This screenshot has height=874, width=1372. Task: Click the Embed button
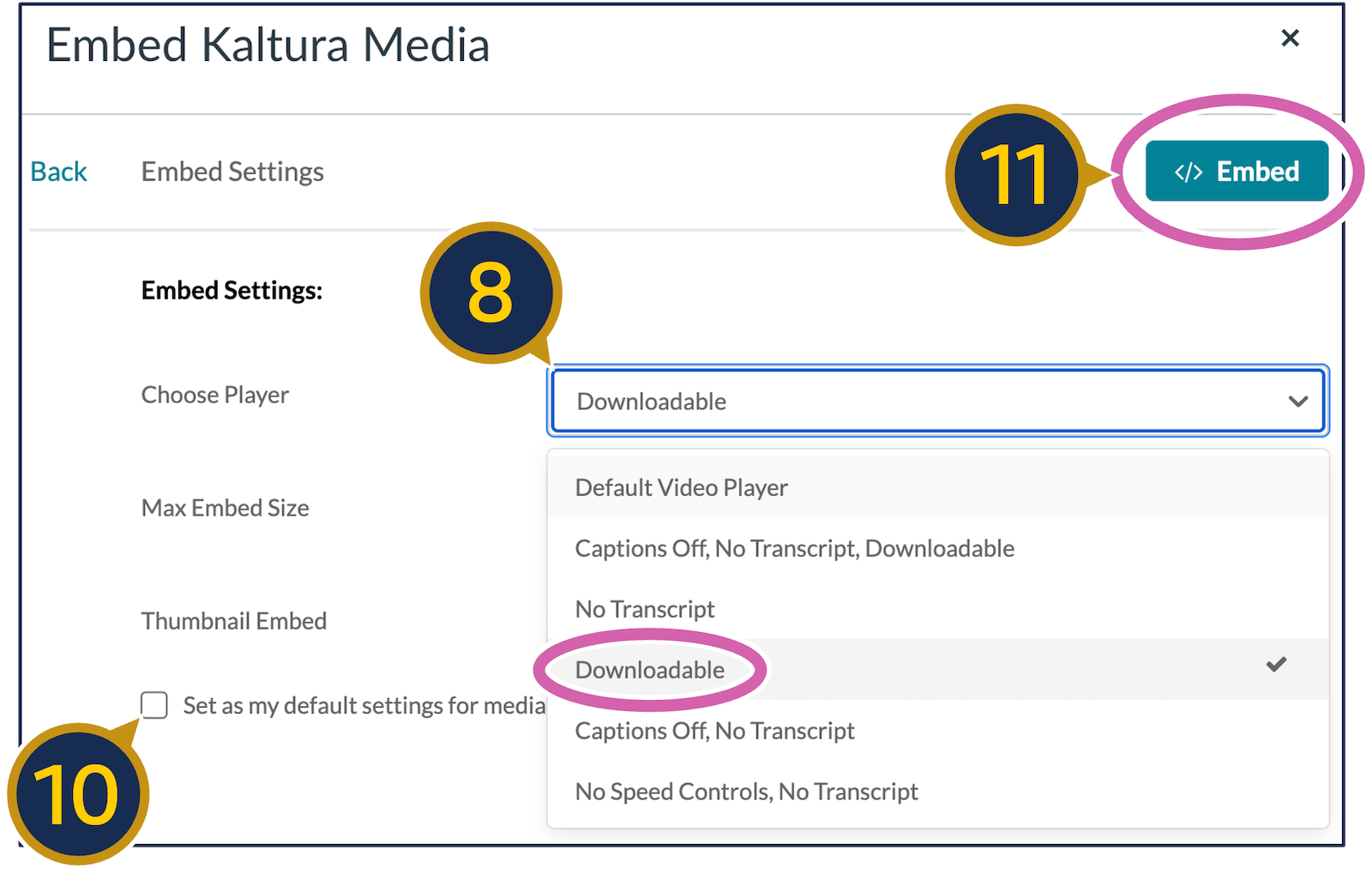[1237, 172]
